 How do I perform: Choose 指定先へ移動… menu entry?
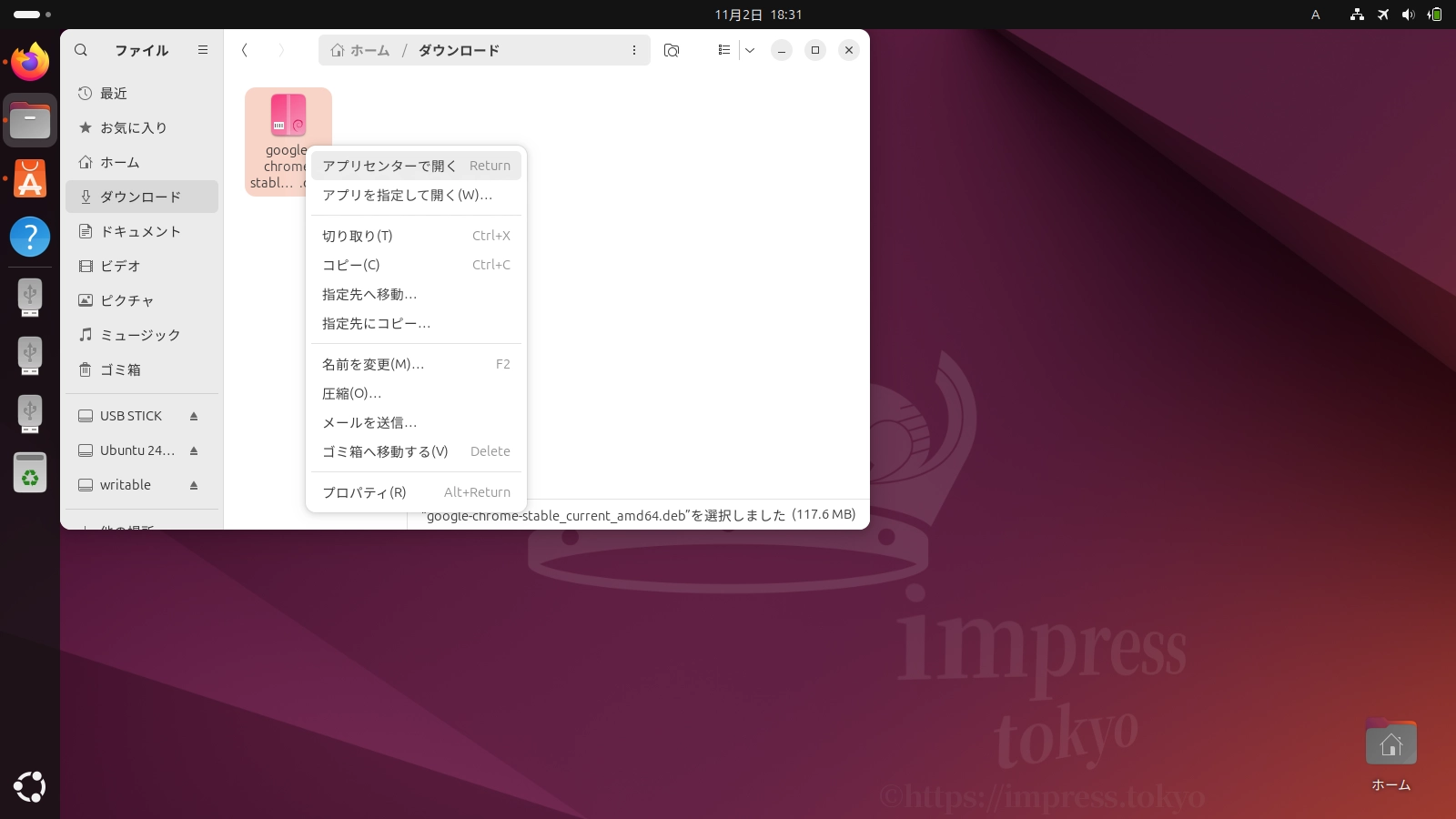(416, 294)
